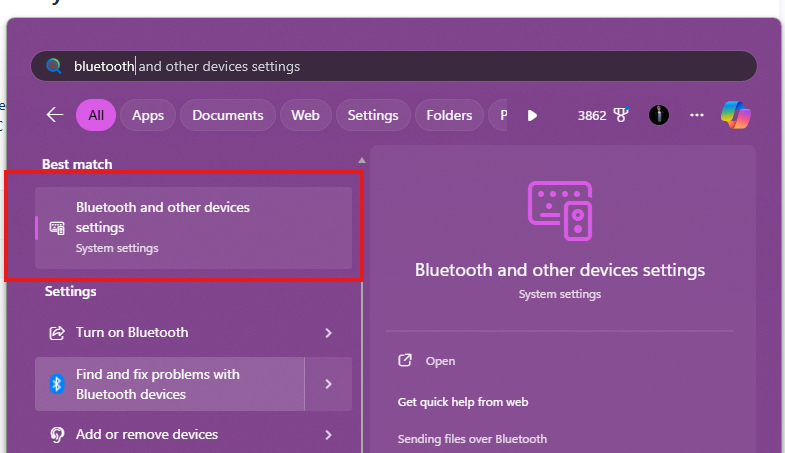Expand Add or remove devices chevron
Screen dimensions: 785x453
(x=328, y=435)
